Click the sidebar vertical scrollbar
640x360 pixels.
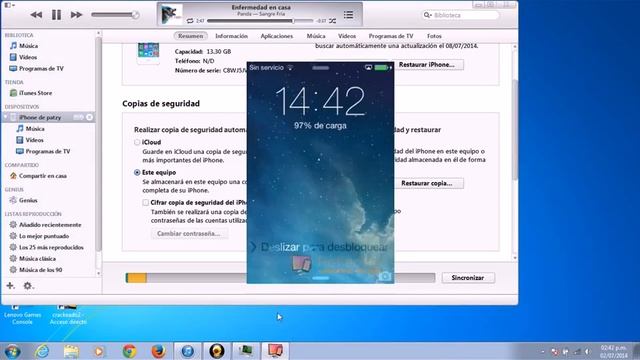tap(98, 143)
